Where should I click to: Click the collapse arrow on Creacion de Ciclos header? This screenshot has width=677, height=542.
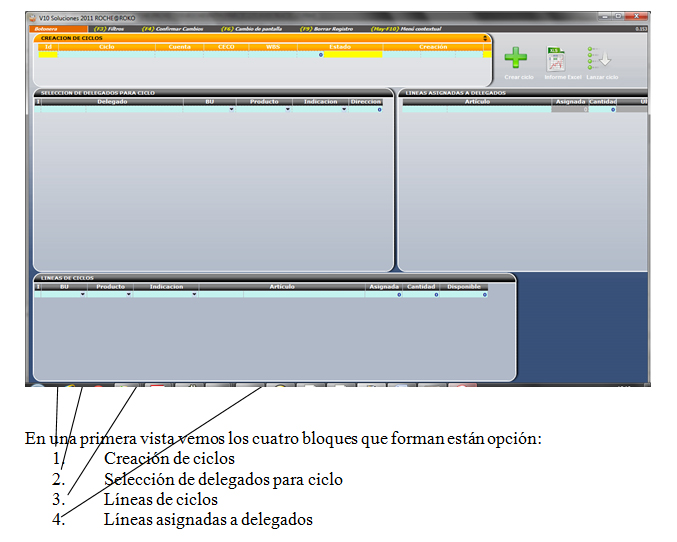pos(485,38)
